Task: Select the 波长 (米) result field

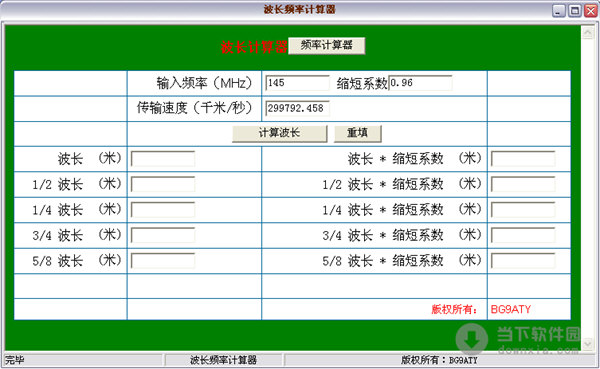Action: click(x=163, y=159)
